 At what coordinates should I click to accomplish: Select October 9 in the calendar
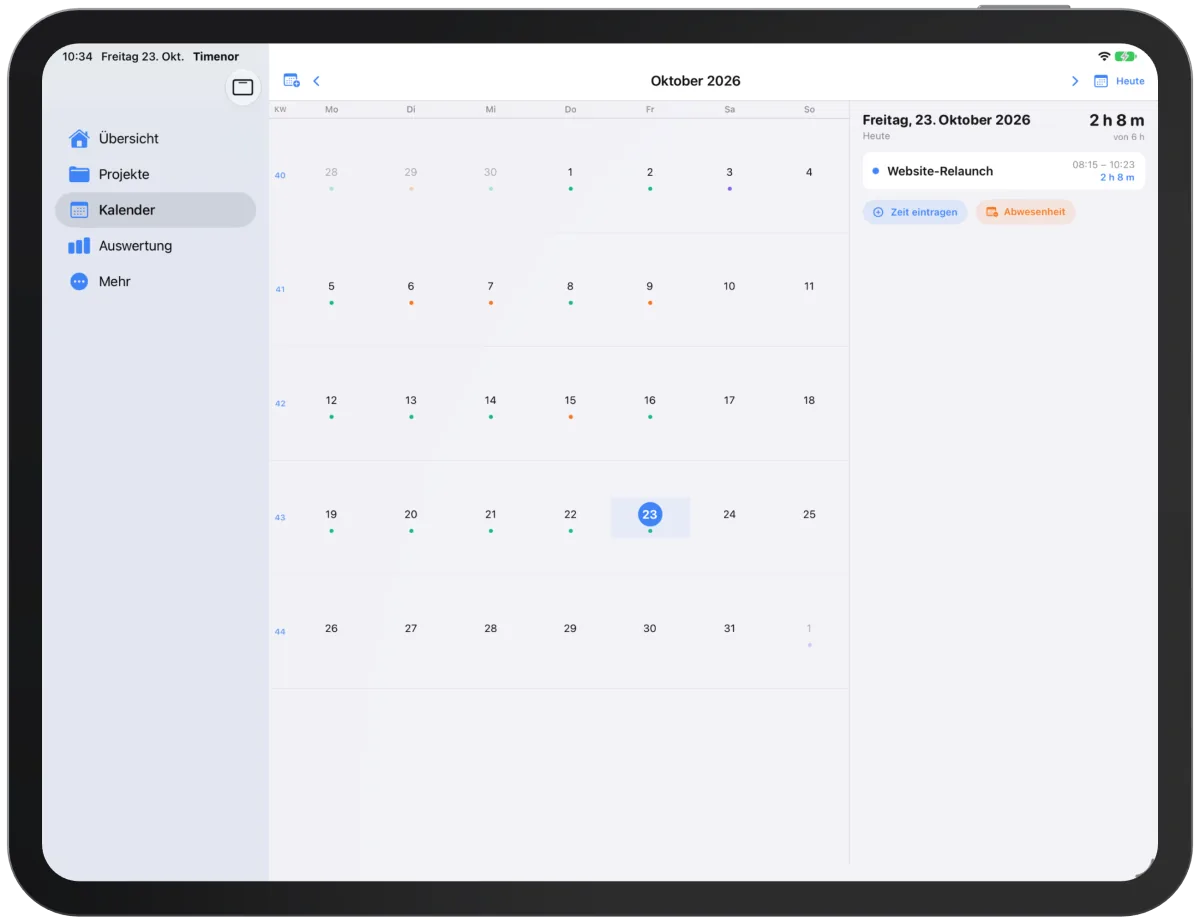(x=650, y=286)
